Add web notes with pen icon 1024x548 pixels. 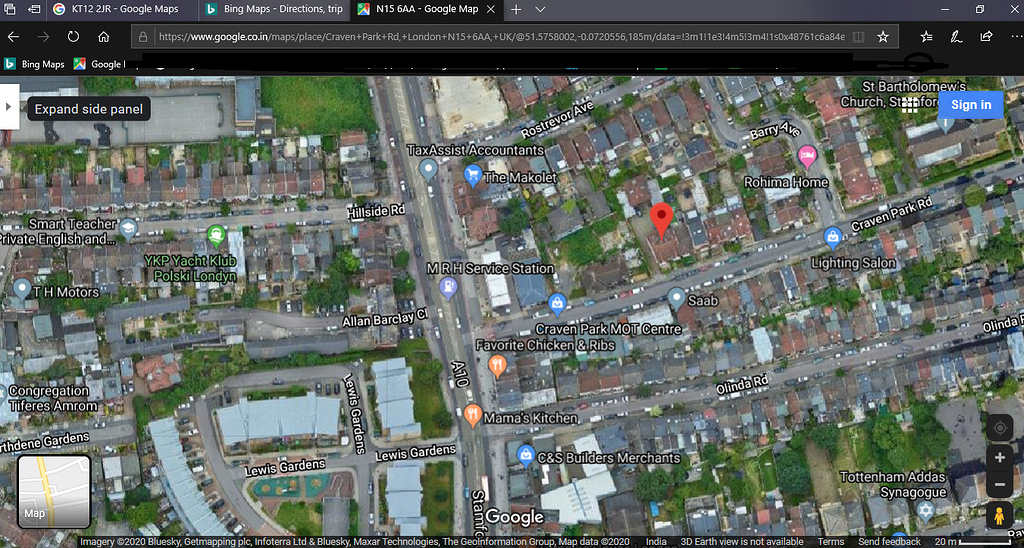point(956,37)
